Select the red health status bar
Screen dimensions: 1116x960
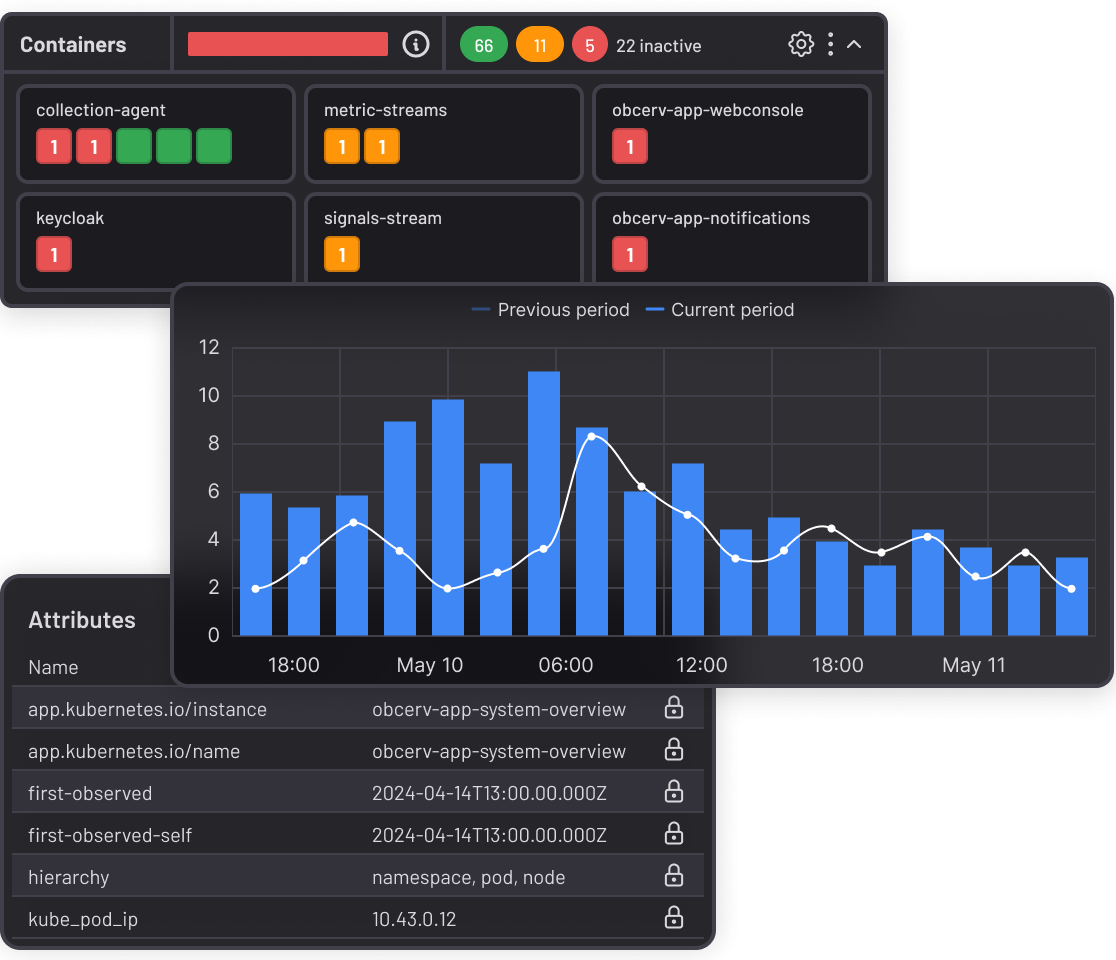pos(288,44)
